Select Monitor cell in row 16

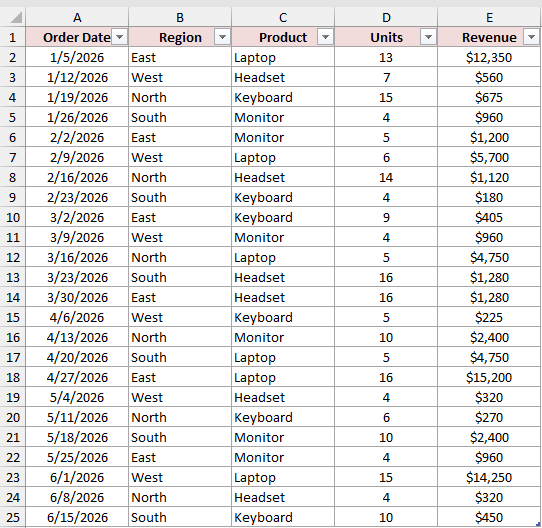point(283,337)
